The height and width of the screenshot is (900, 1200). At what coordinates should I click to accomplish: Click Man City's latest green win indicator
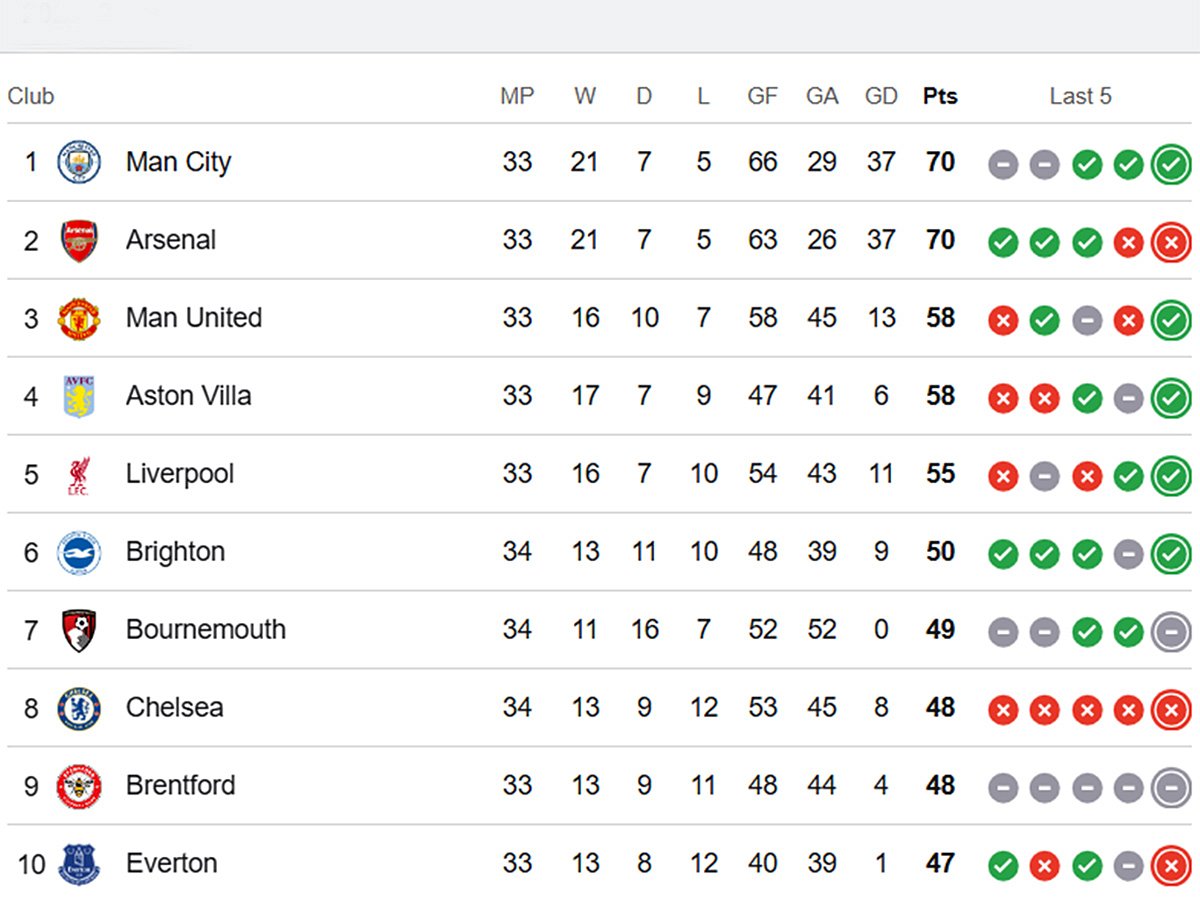click(x=1170, y=162)
